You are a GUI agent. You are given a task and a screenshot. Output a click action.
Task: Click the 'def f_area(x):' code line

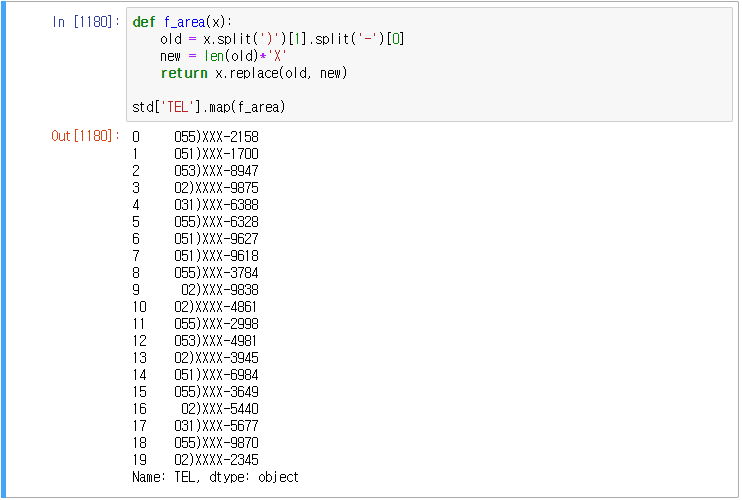coord(182,22)
